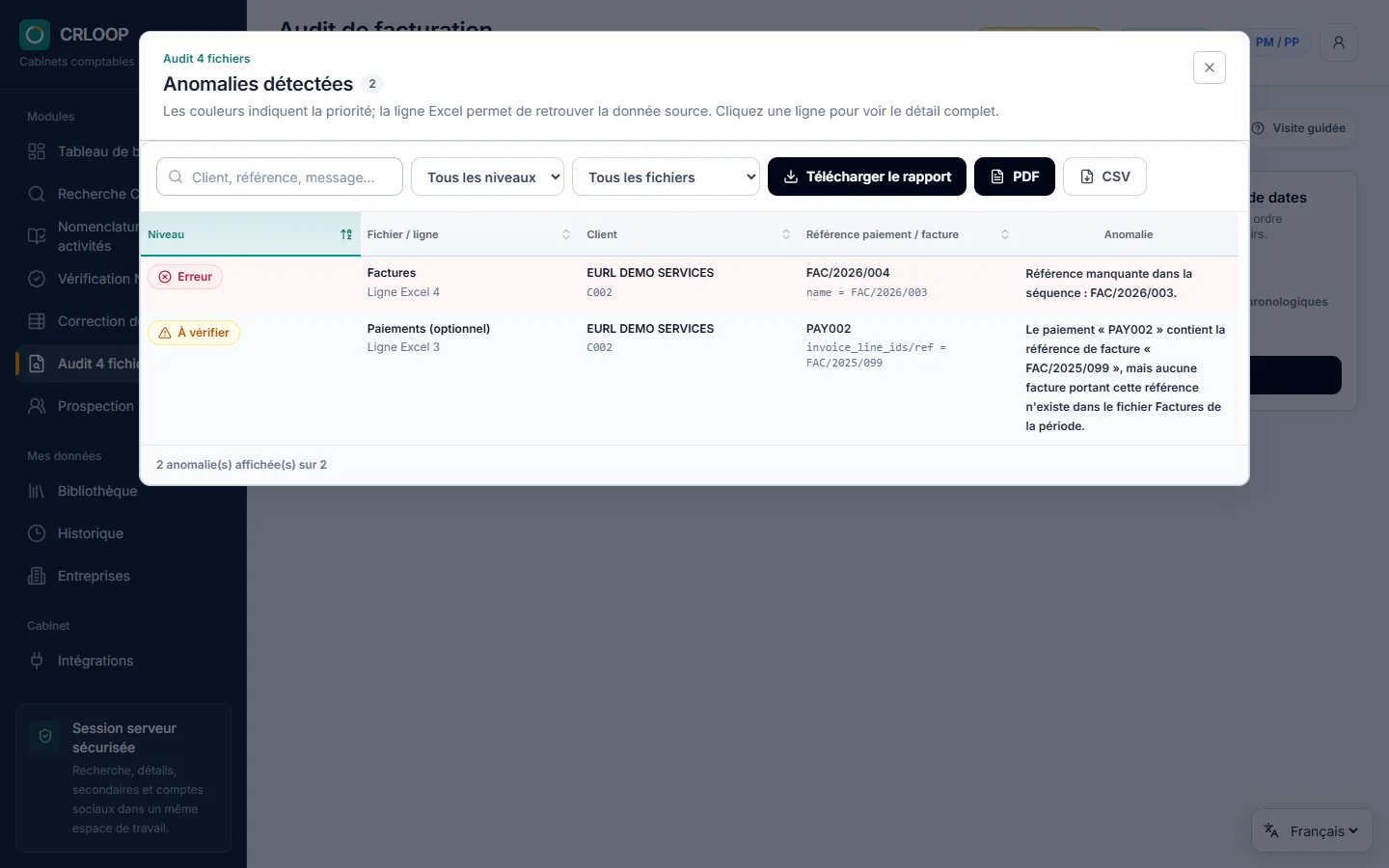Sort by Référence paiement / facture column

909,234
